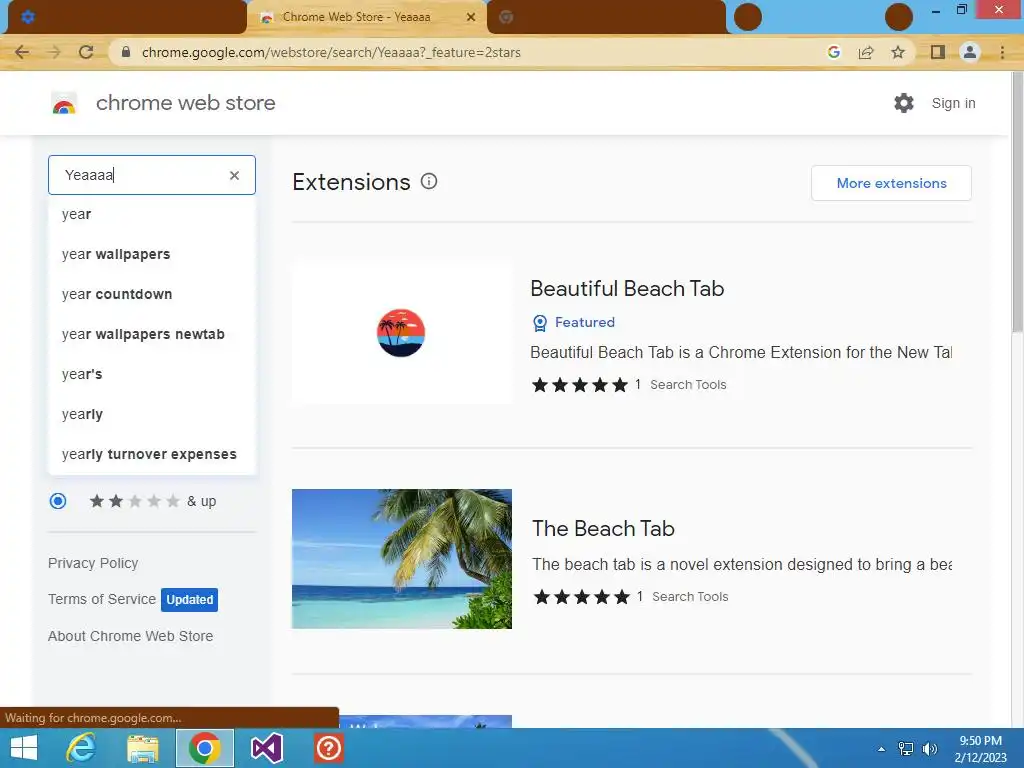Open The Beach Tab extension title

(x=603, y=528)
